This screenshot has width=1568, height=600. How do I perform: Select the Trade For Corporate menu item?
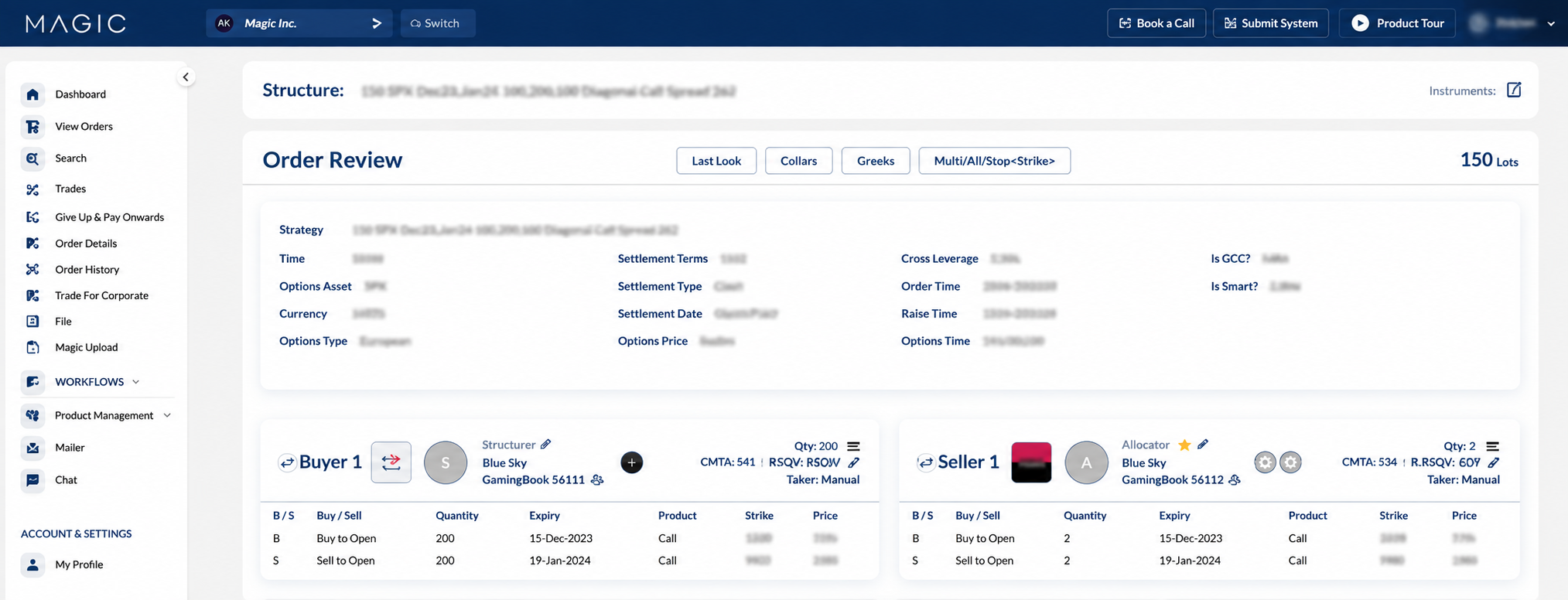pos(101,295)
